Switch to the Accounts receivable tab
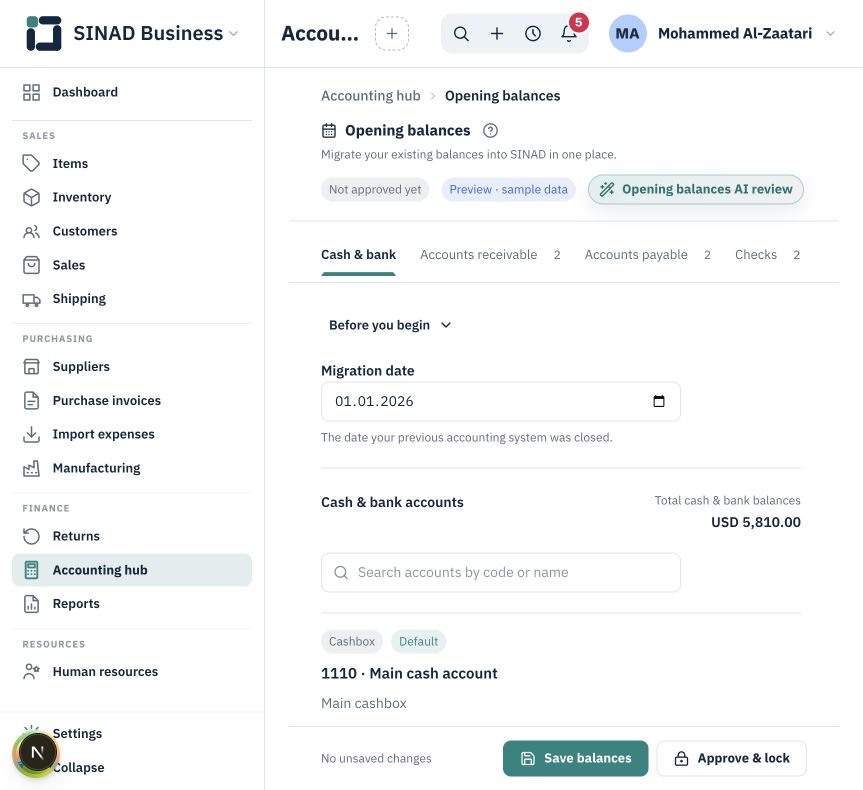The width and height of the screenshot is (863, 790). click(x=490, y=255)
